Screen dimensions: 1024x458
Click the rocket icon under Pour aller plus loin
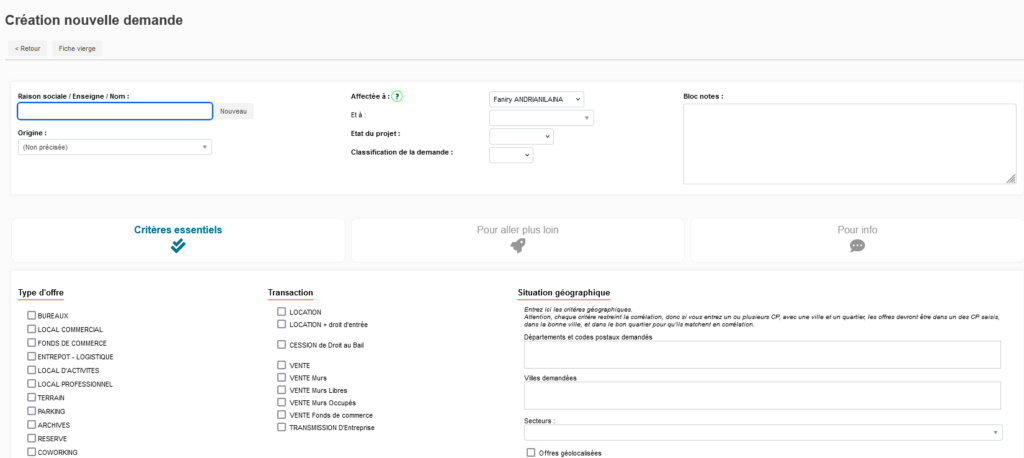[517, 246]
